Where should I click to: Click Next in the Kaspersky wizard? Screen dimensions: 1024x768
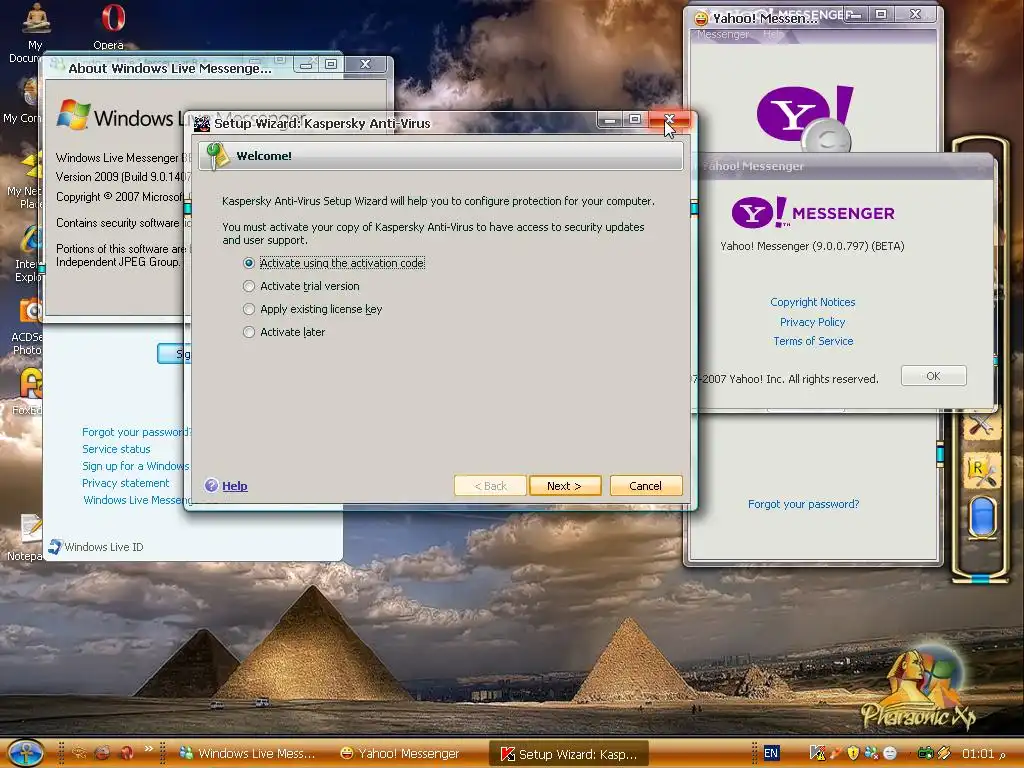point(565,486)
